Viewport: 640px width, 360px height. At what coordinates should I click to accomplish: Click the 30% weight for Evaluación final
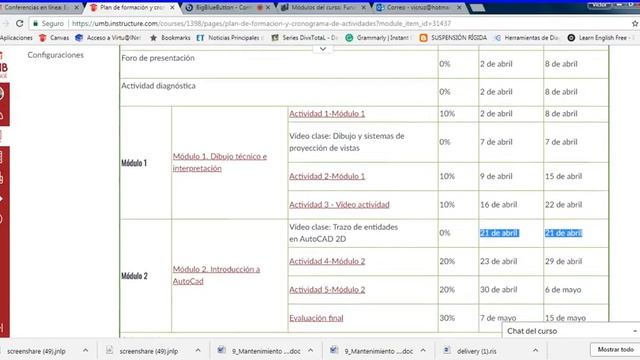tap(447, 318)
